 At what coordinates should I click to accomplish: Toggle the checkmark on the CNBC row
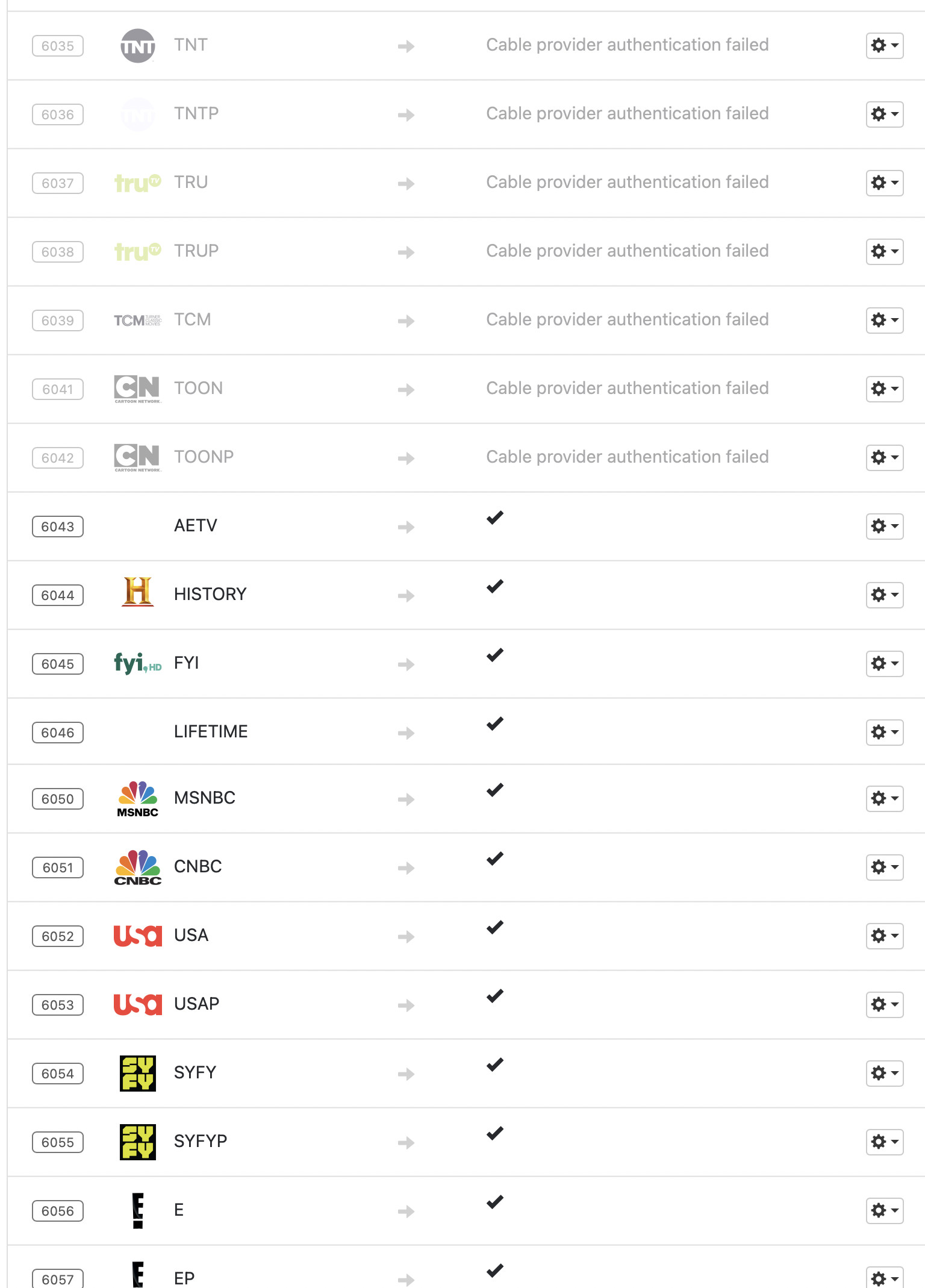494,860
